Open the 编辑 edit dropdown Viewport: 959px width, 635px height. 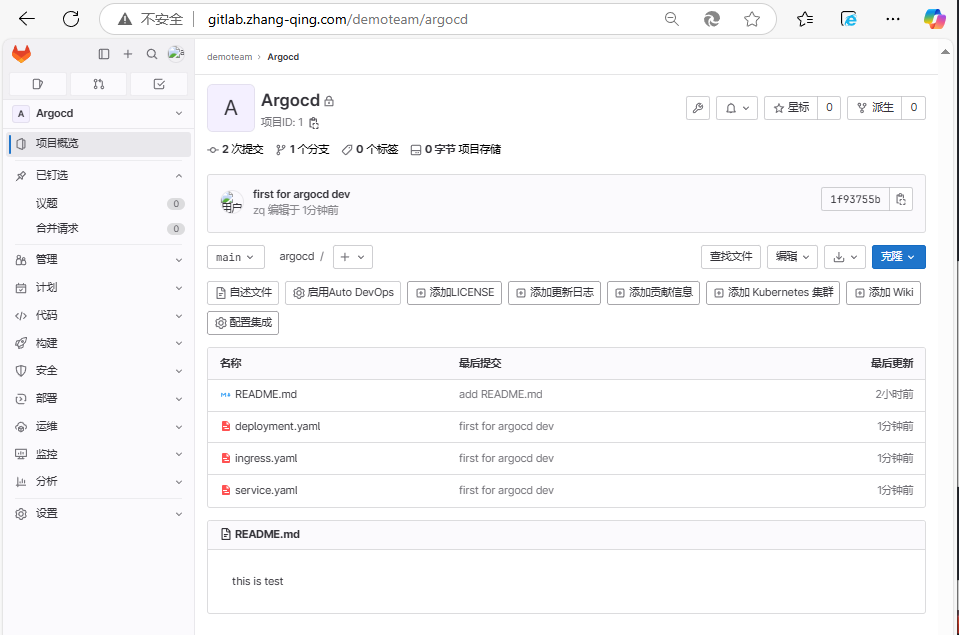point(793,257)
